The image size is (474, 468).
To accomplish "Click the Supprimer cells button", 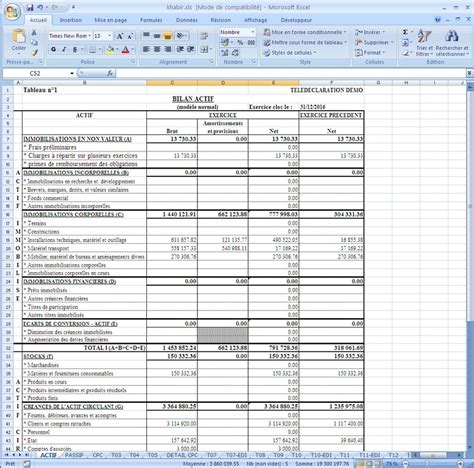I will click(x=374, y=42).
